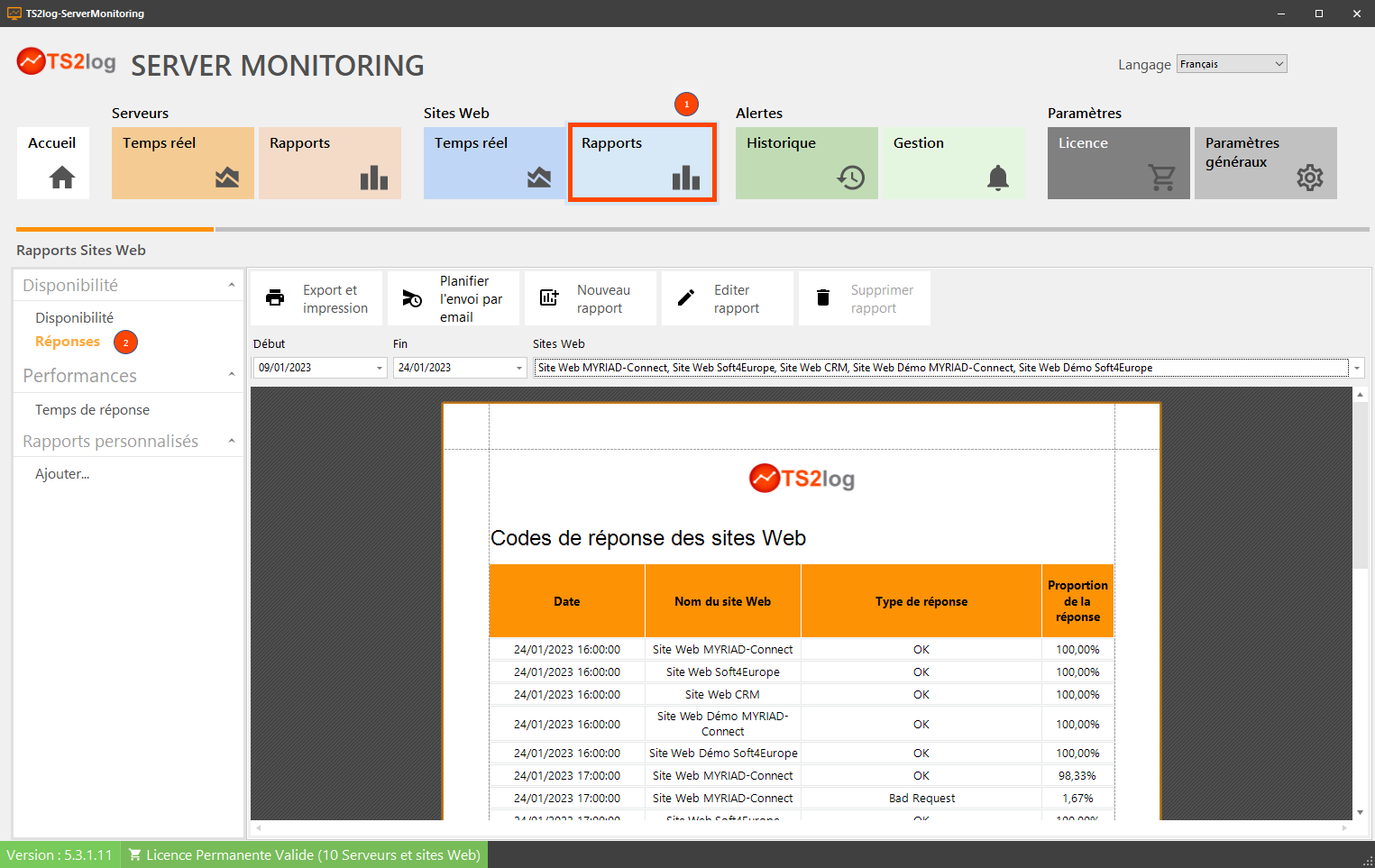Click the pencil edit report icon
This screenshot has height=868, width=1375.
pyautogui.click(x=686, y=297)
